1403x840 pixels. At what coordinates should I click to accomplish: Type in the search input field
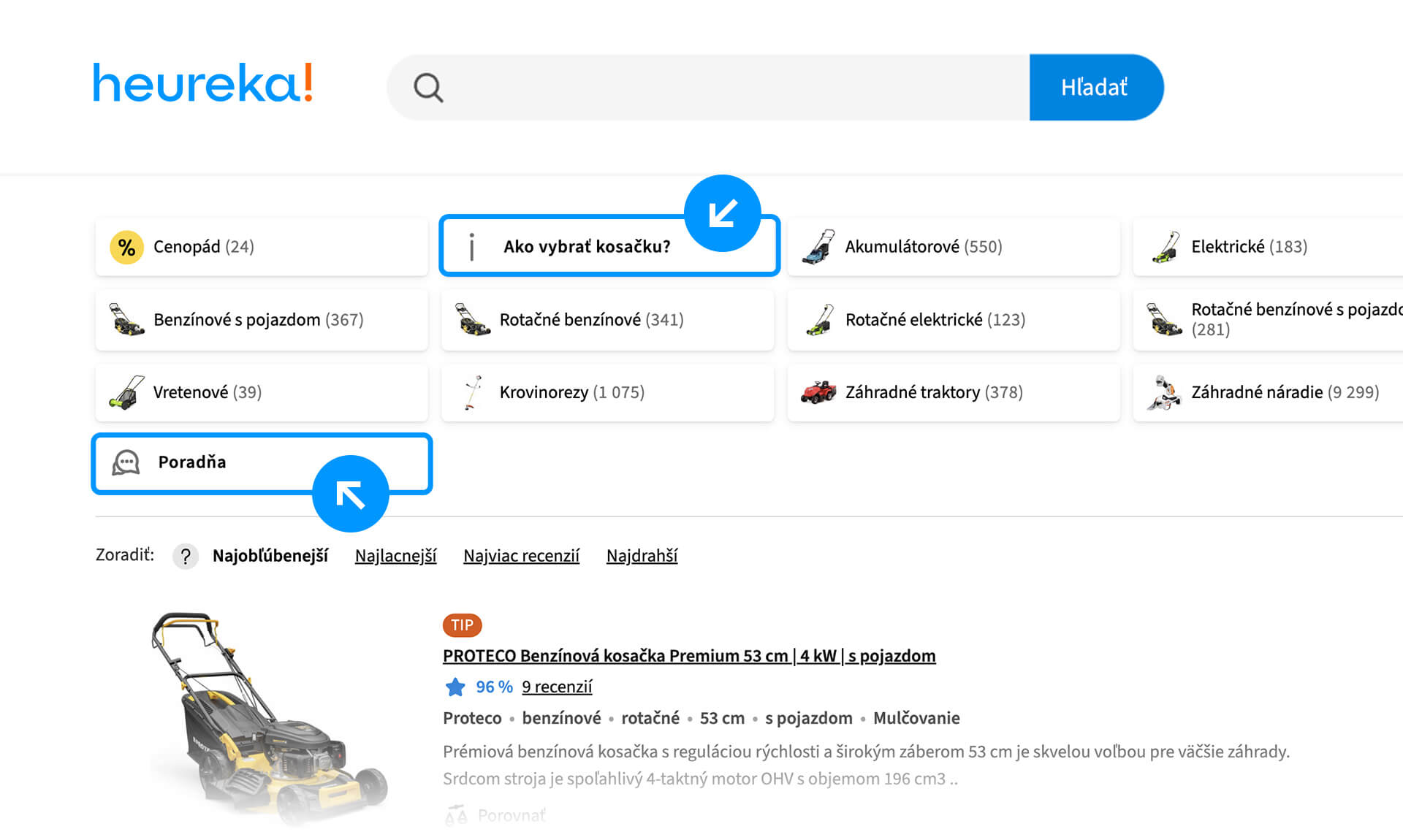[731, 88]
